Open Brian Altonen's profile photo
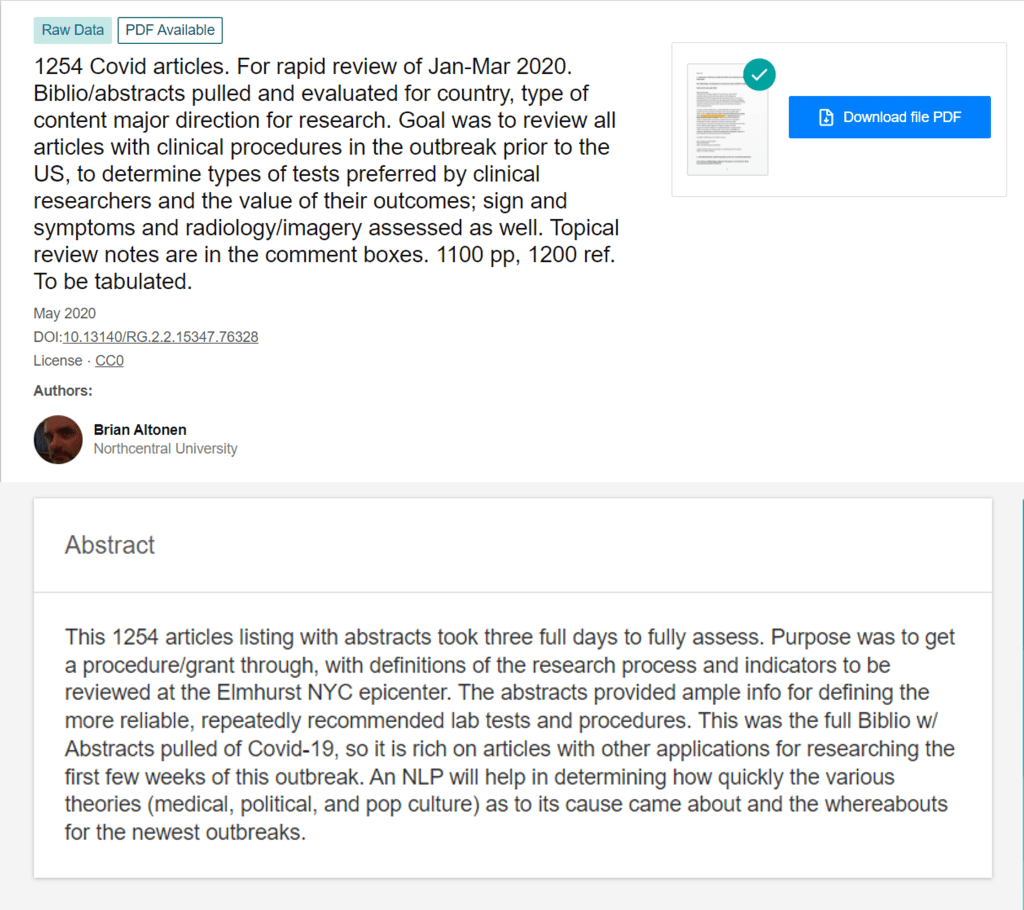This screenshot has height=910, width=1024. pos(58,439)
